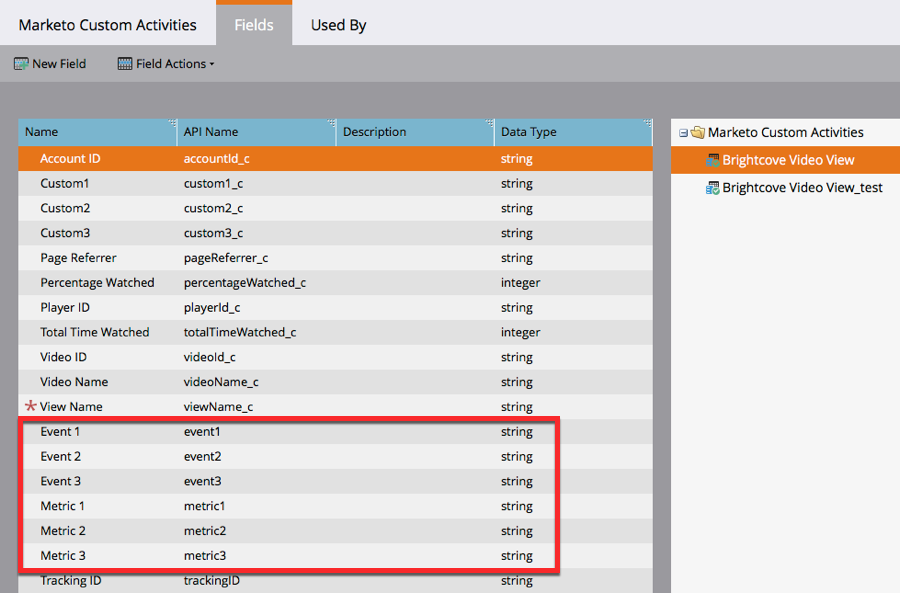Click the grid icon on the API Name header
The image size is (900, 593).
329,122
